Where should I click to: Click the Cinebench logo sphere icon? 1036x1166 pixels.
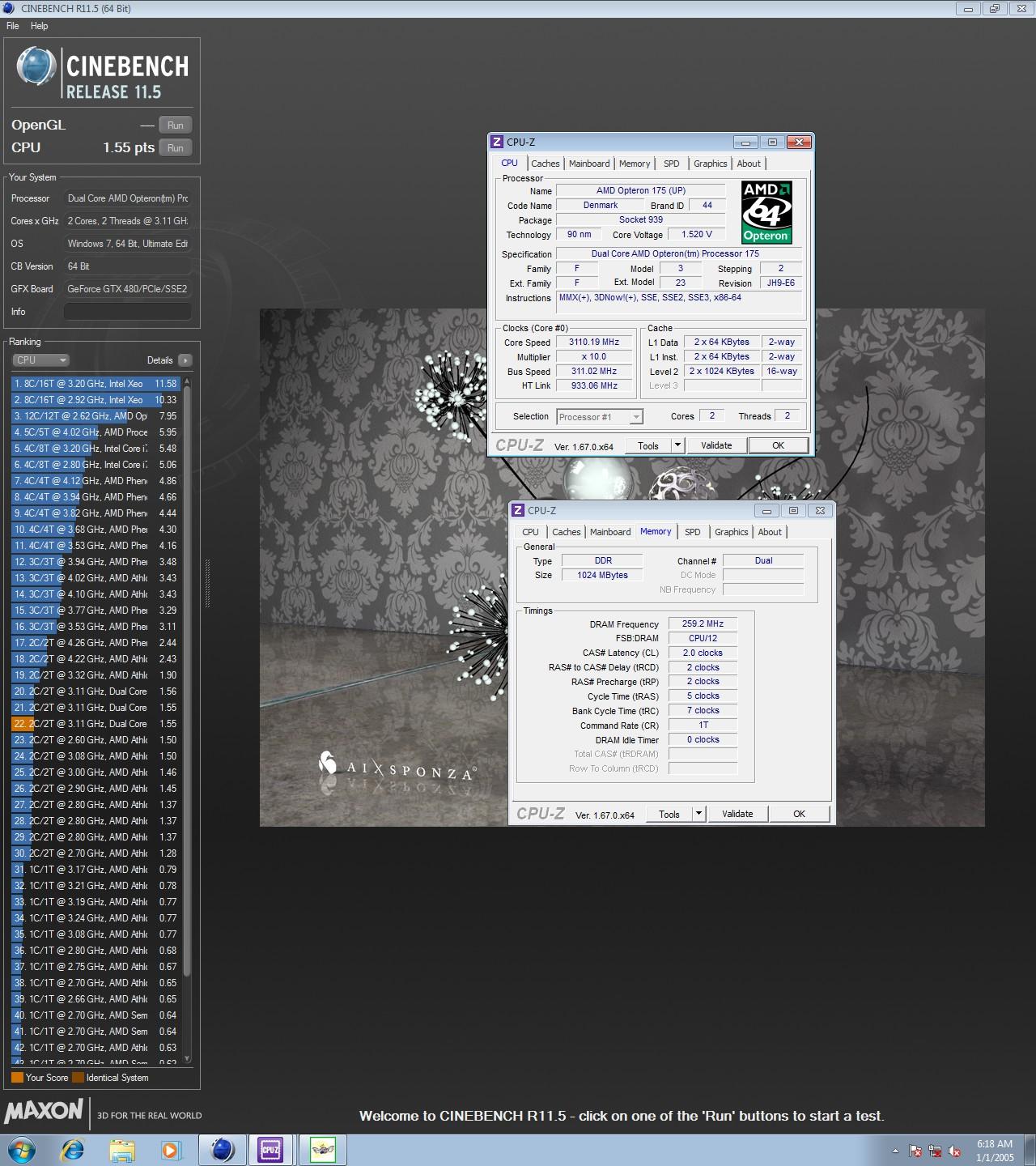click(36, 67)
